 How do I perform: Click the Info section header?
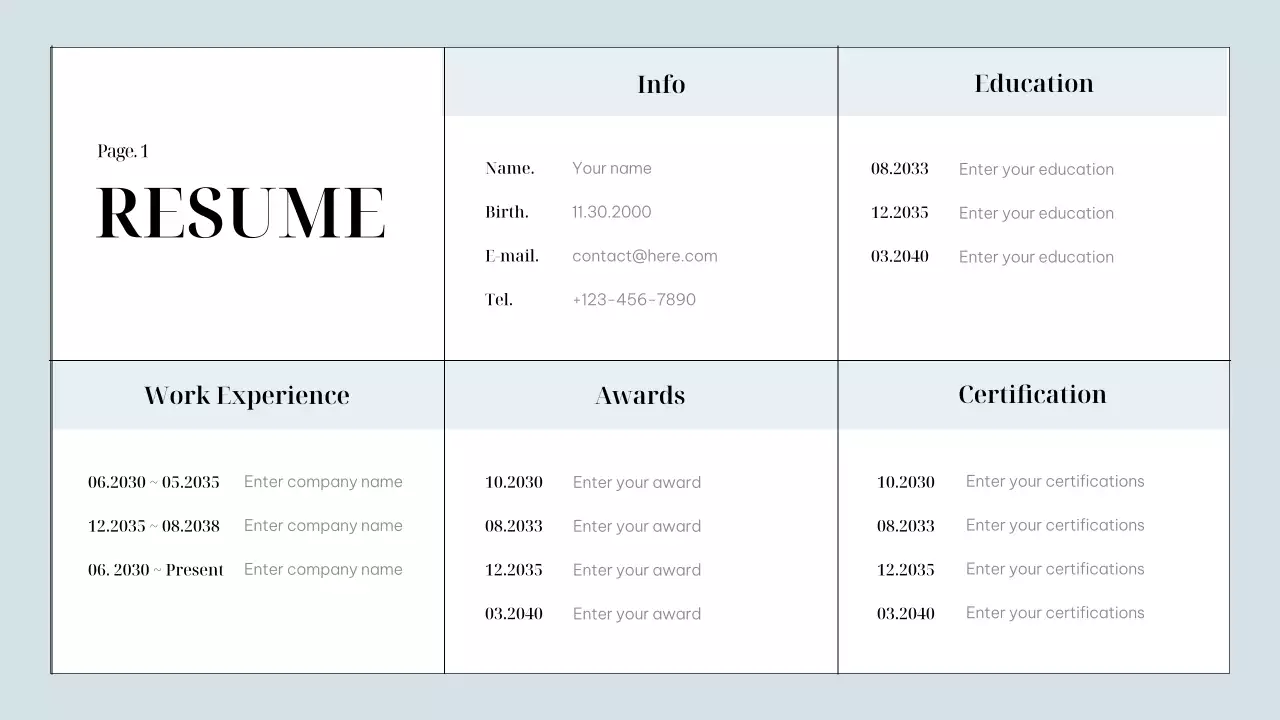click(x=661, y=84)
